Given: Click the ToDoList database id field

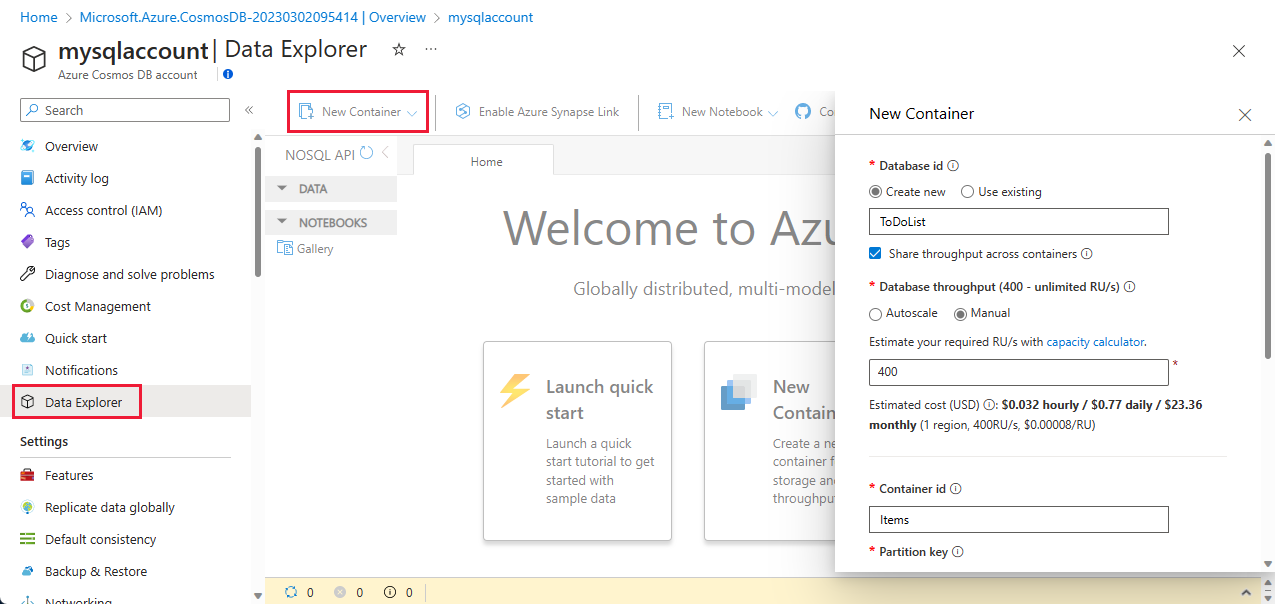Looking at the screenshot, I should pyautogui.click(x=1019, y=221).
